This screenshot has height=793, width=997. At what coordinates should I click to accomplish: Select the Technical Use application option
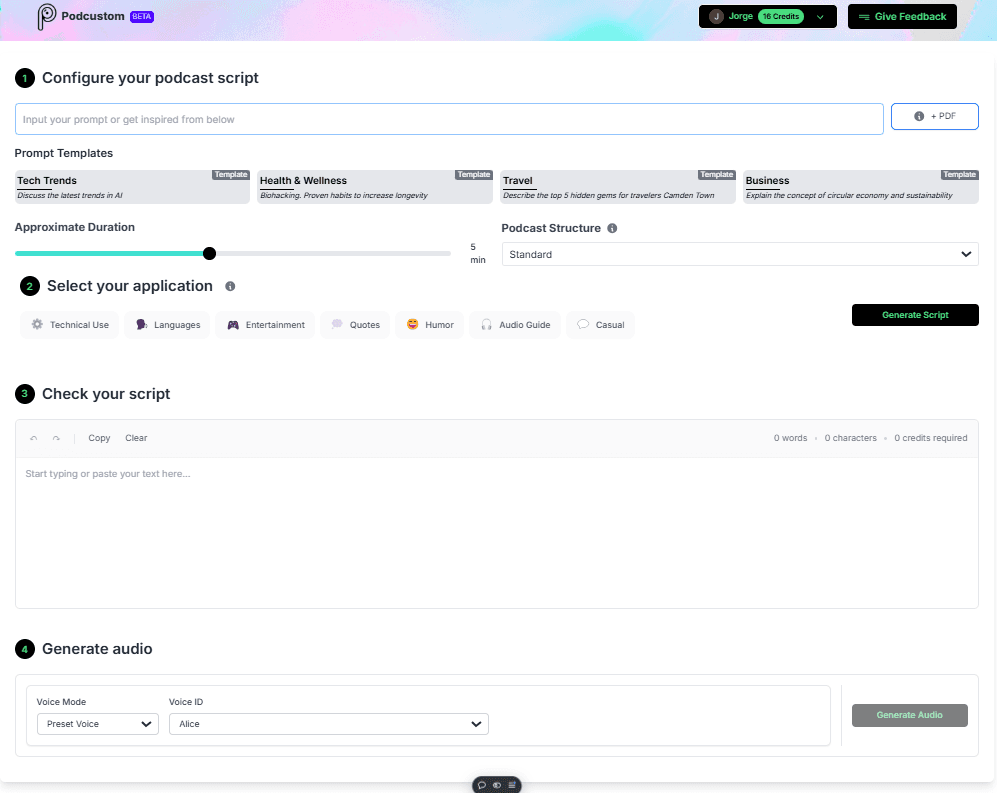coord(69,324)
